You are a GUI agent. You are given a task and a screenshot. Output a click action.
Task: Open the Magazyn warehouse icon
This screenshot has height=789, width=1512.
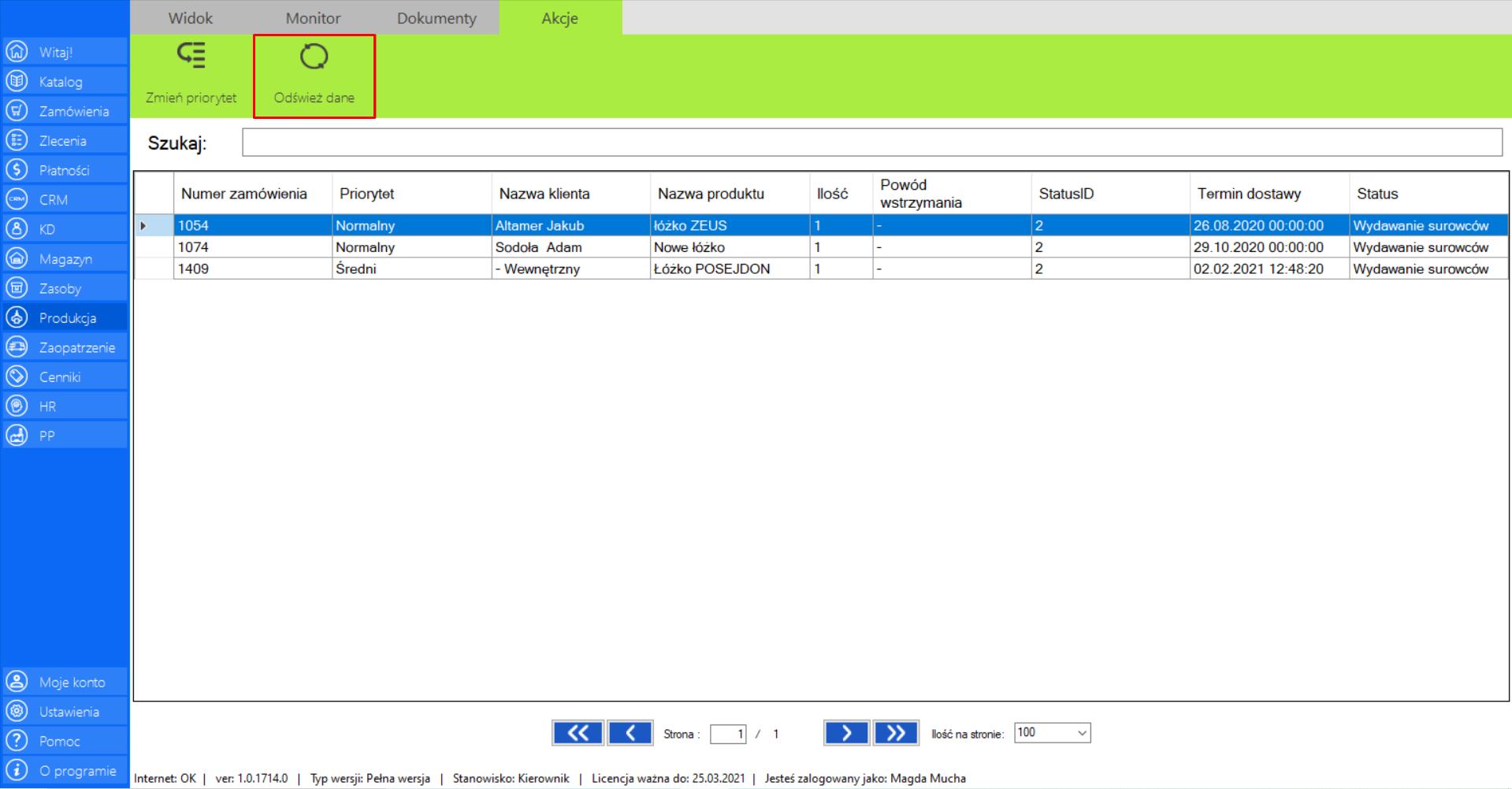pos(17,258)
